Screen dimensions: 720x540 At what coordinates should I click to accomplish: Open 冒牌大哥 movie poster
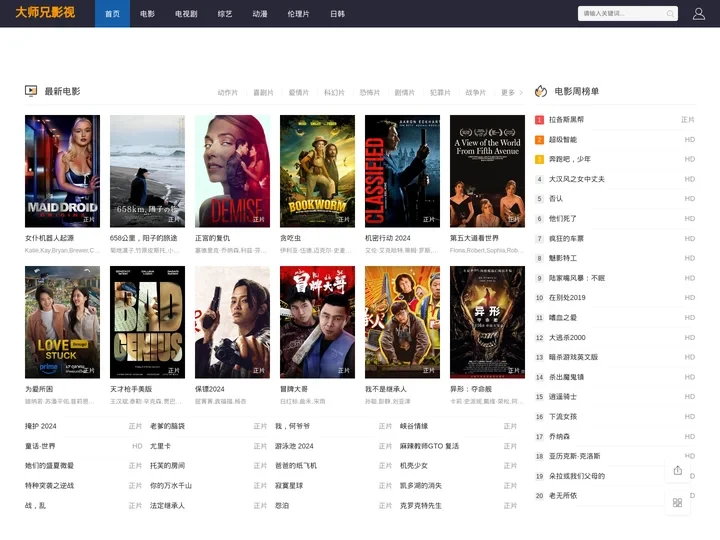pyautogui.click(x=317, y=322)
